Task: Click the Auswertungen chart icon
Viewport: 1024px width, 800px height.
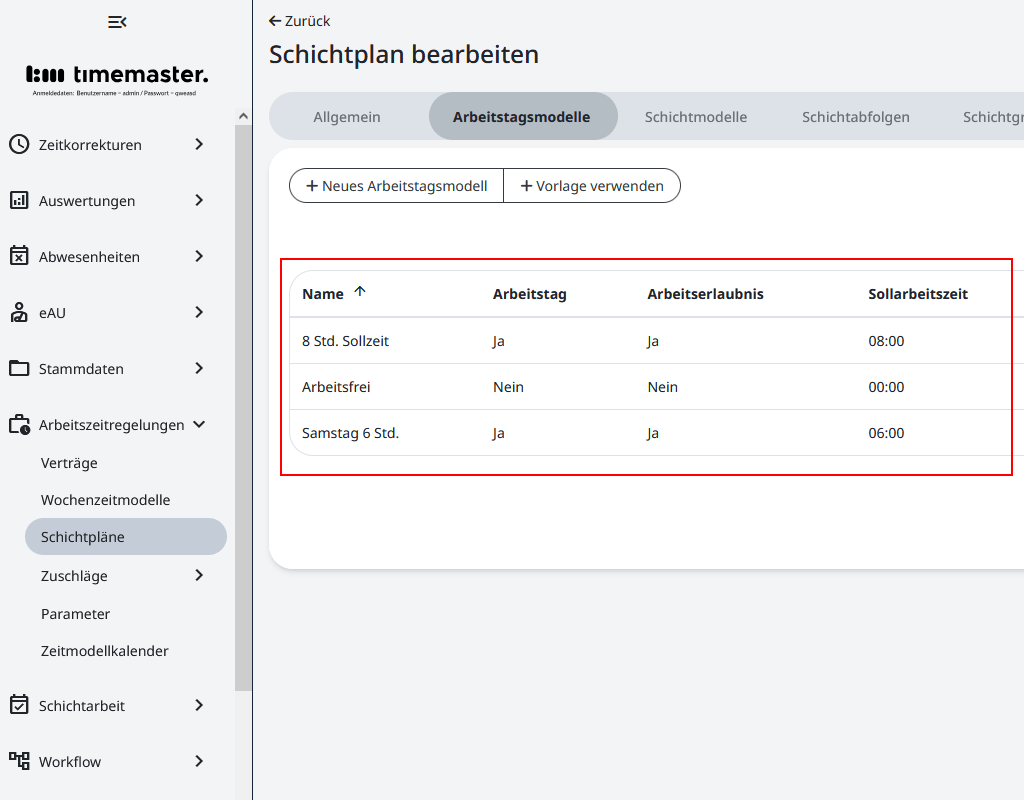Action: [x=16, y=200]
